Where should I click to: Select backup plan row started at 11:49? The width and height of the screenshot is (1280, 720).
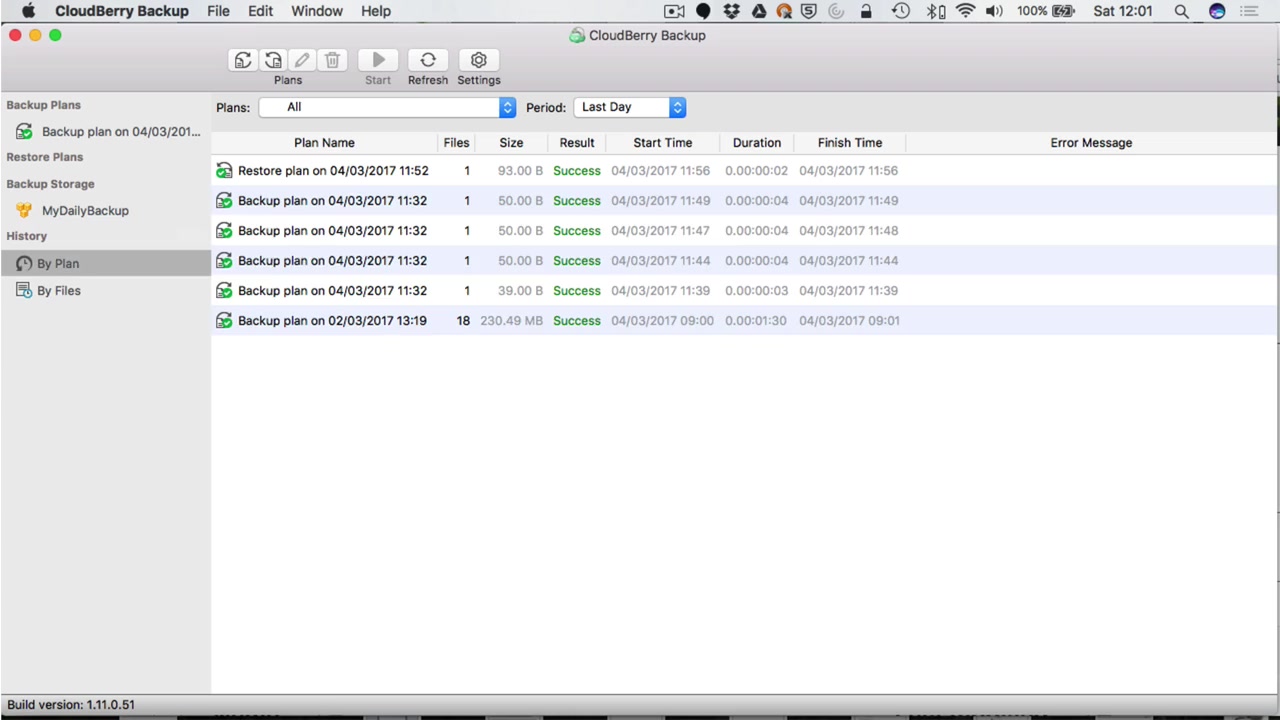click(x=744, y=201)
